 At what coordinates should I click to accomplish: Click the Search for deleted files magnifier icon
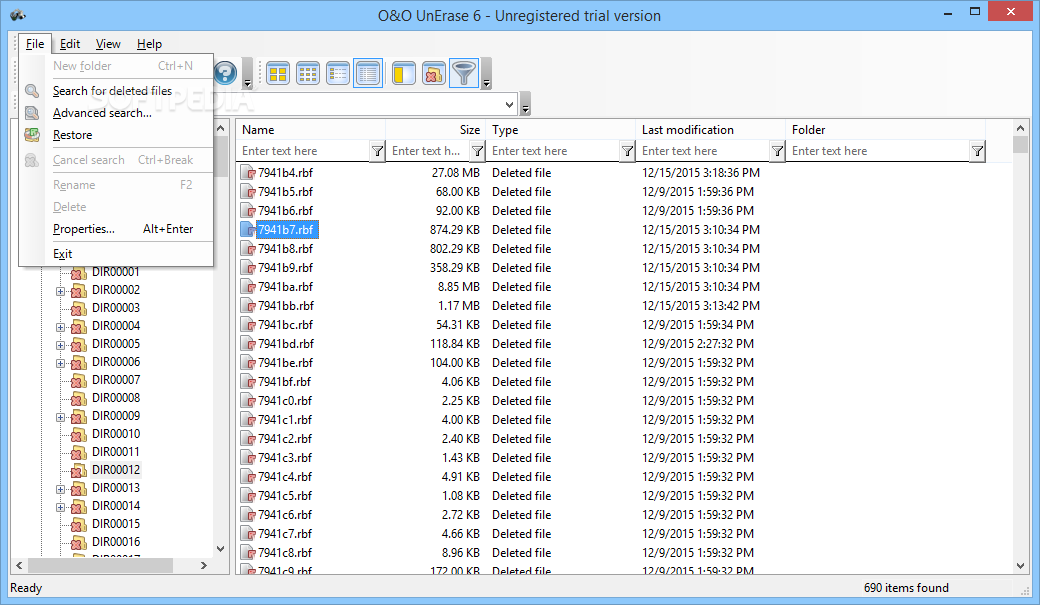click(x=32, y=91)
